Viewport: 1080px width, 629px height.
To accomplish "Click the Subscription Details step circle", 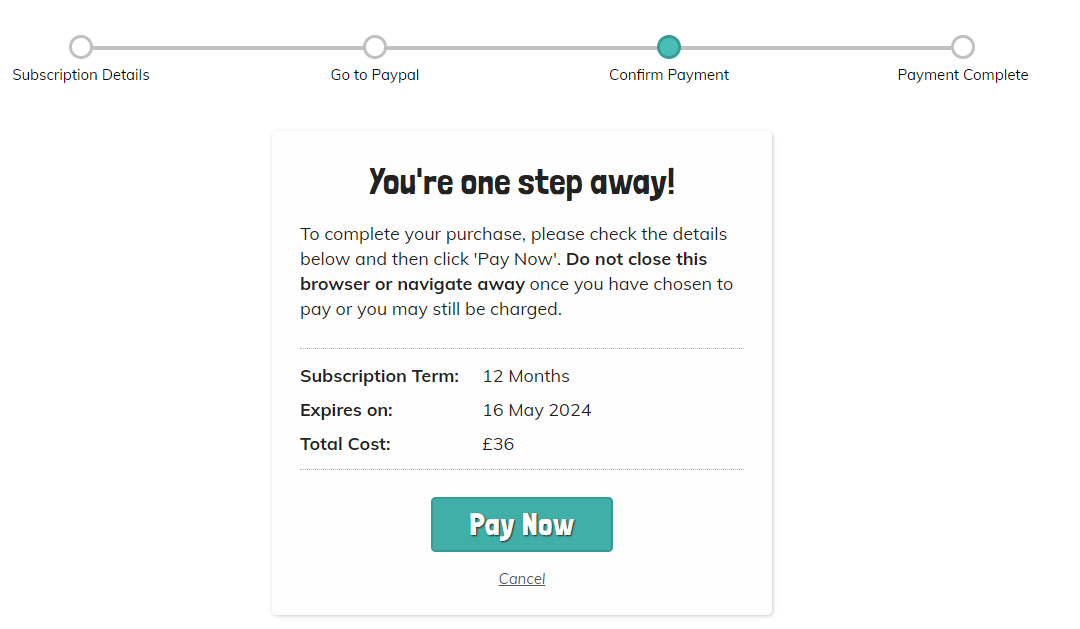I will pos(81,47).
